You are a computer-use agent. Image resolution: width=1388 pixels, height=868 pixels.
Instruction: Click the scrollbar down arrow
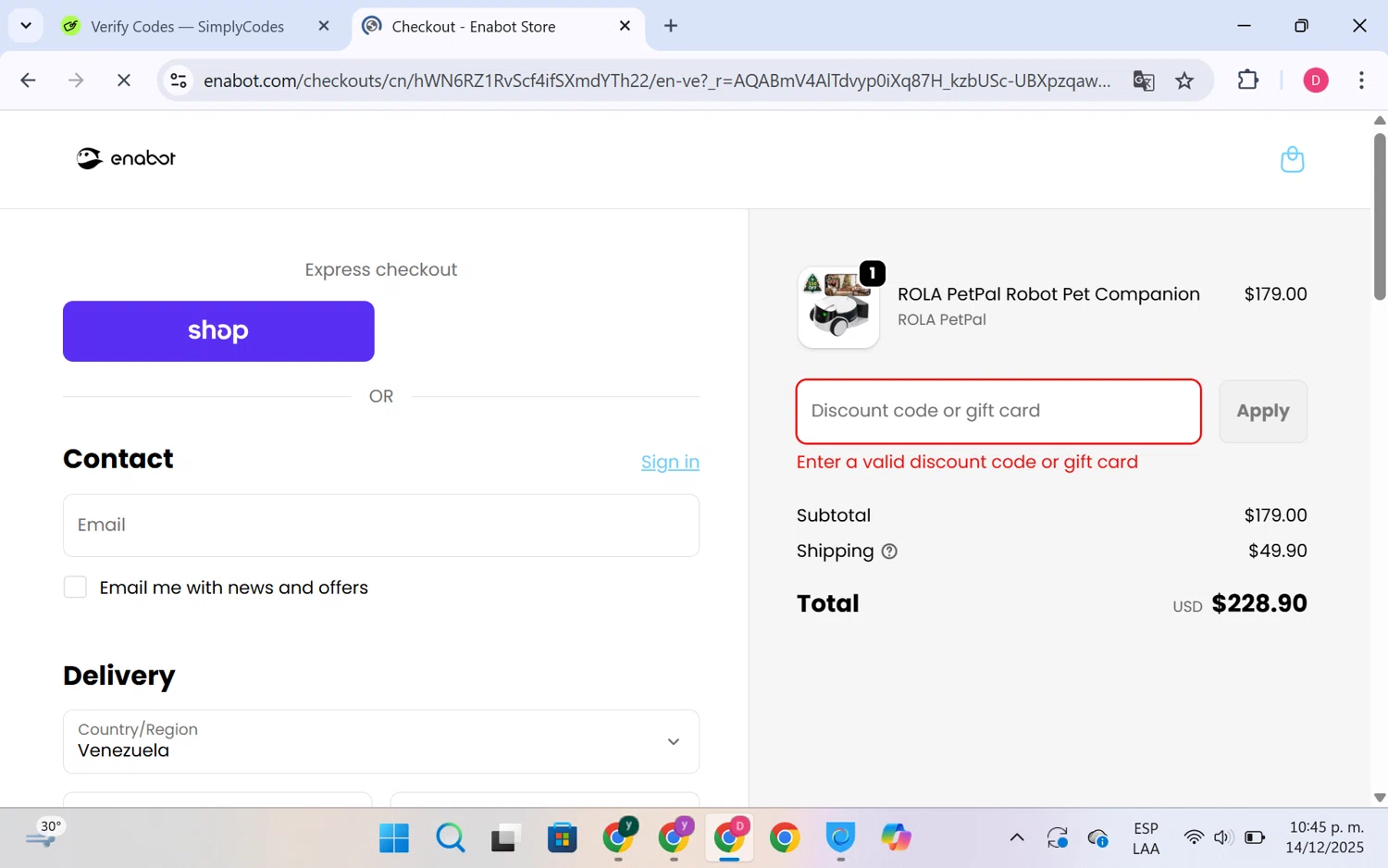pos(1380,798)
